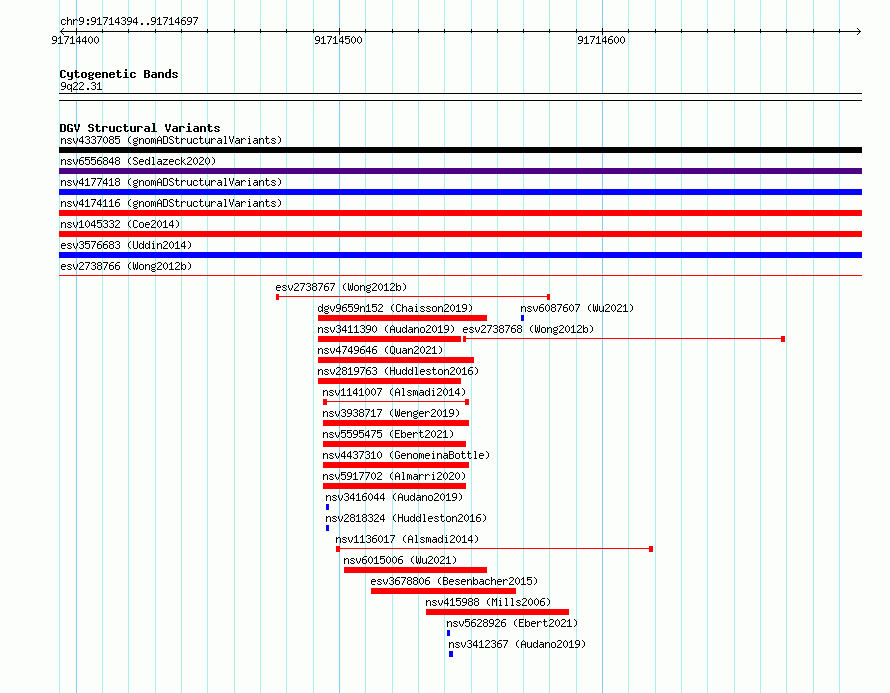Click the blue marker under nsv5628926
The image size is (890, 693).
[448, 633]
